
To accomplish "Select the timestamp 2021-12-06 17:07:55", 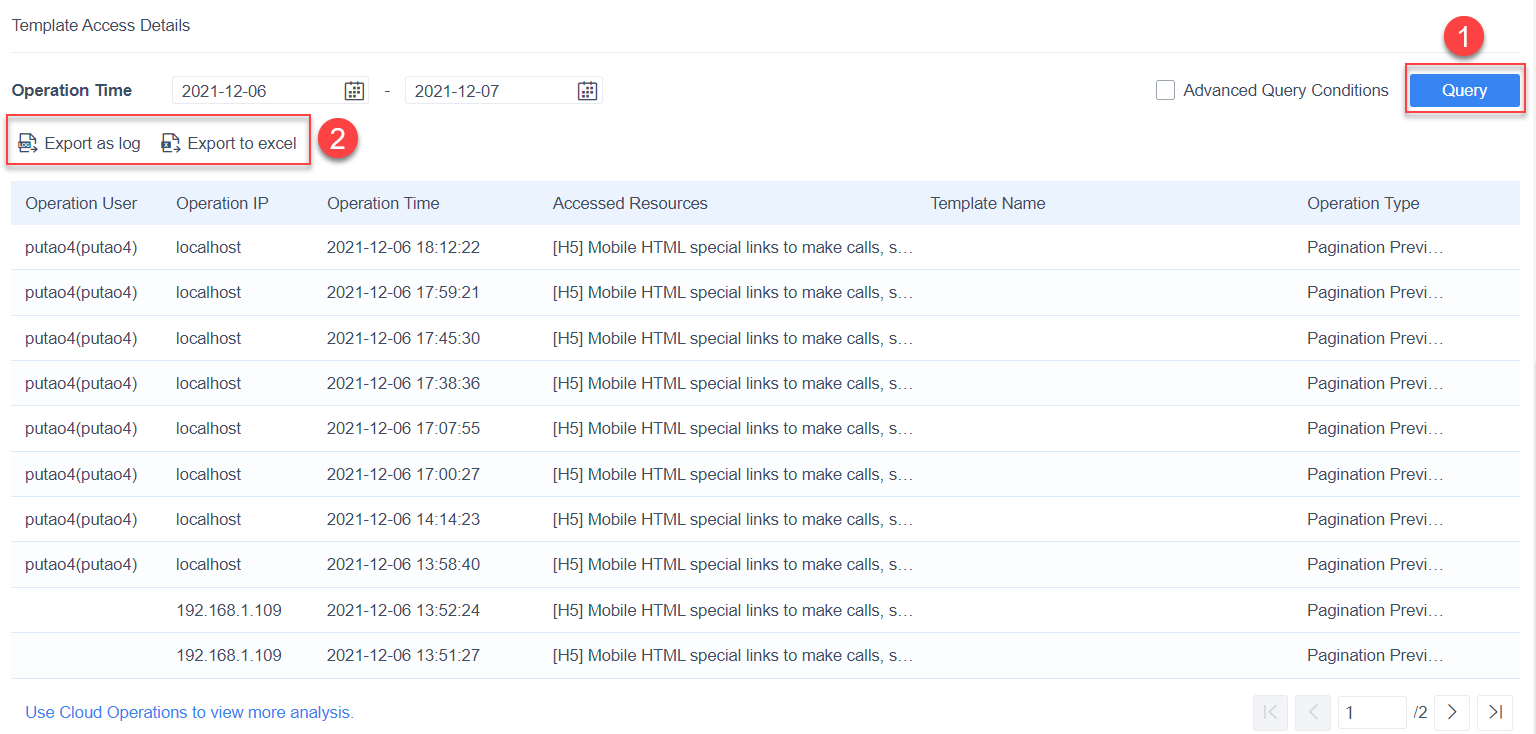I will pos(403,428).
